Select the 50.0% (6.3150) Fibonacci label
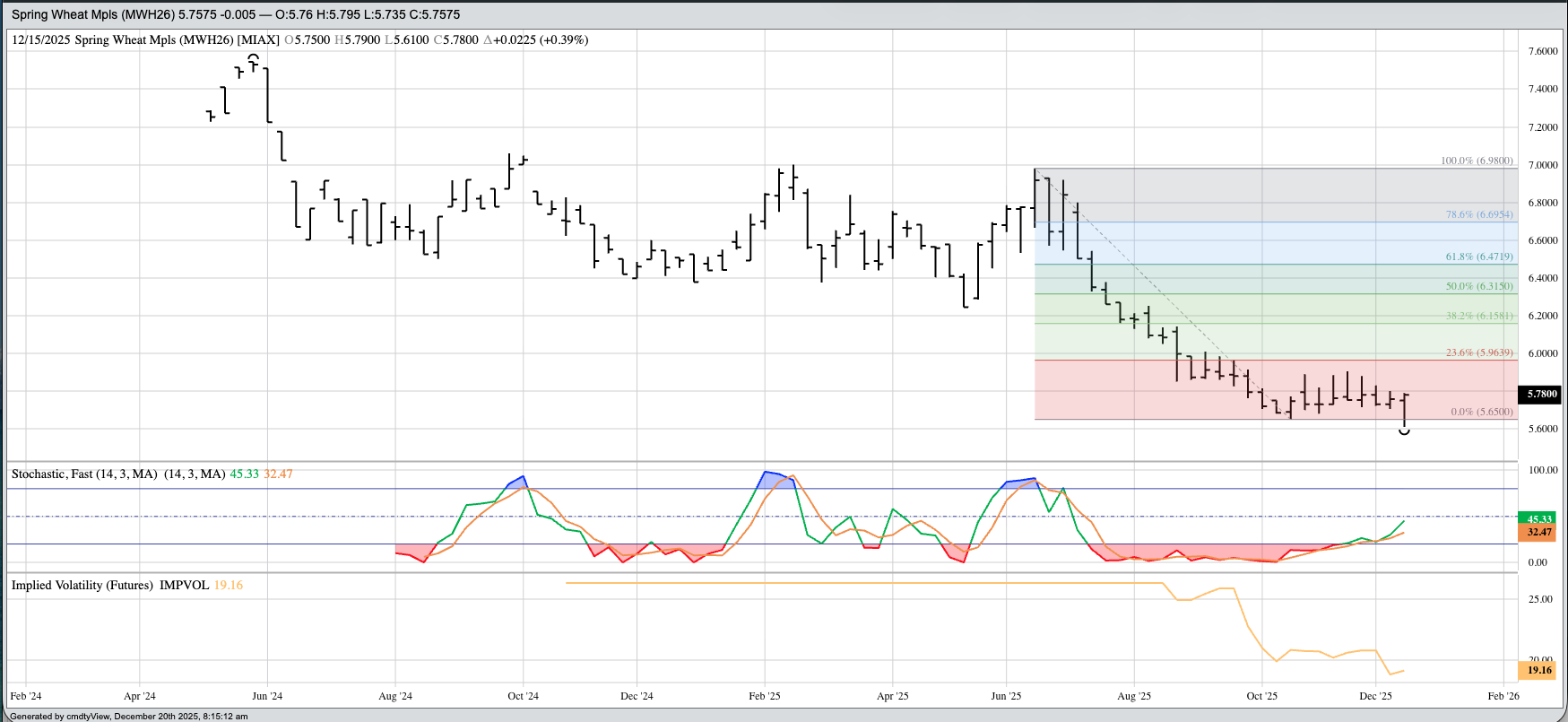 tap(1478, 286)
